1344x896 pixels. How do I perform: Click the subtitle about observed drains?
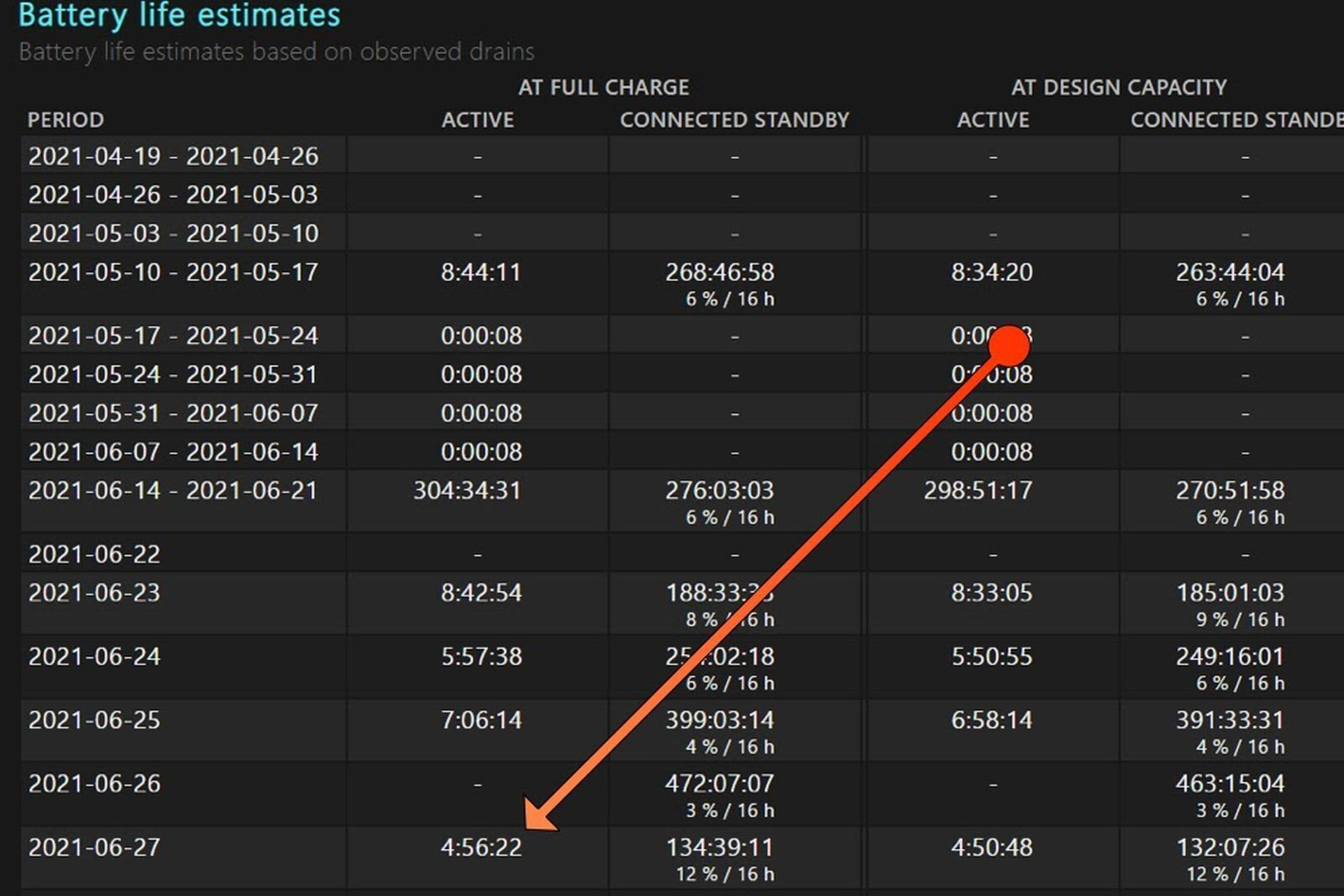277,51
